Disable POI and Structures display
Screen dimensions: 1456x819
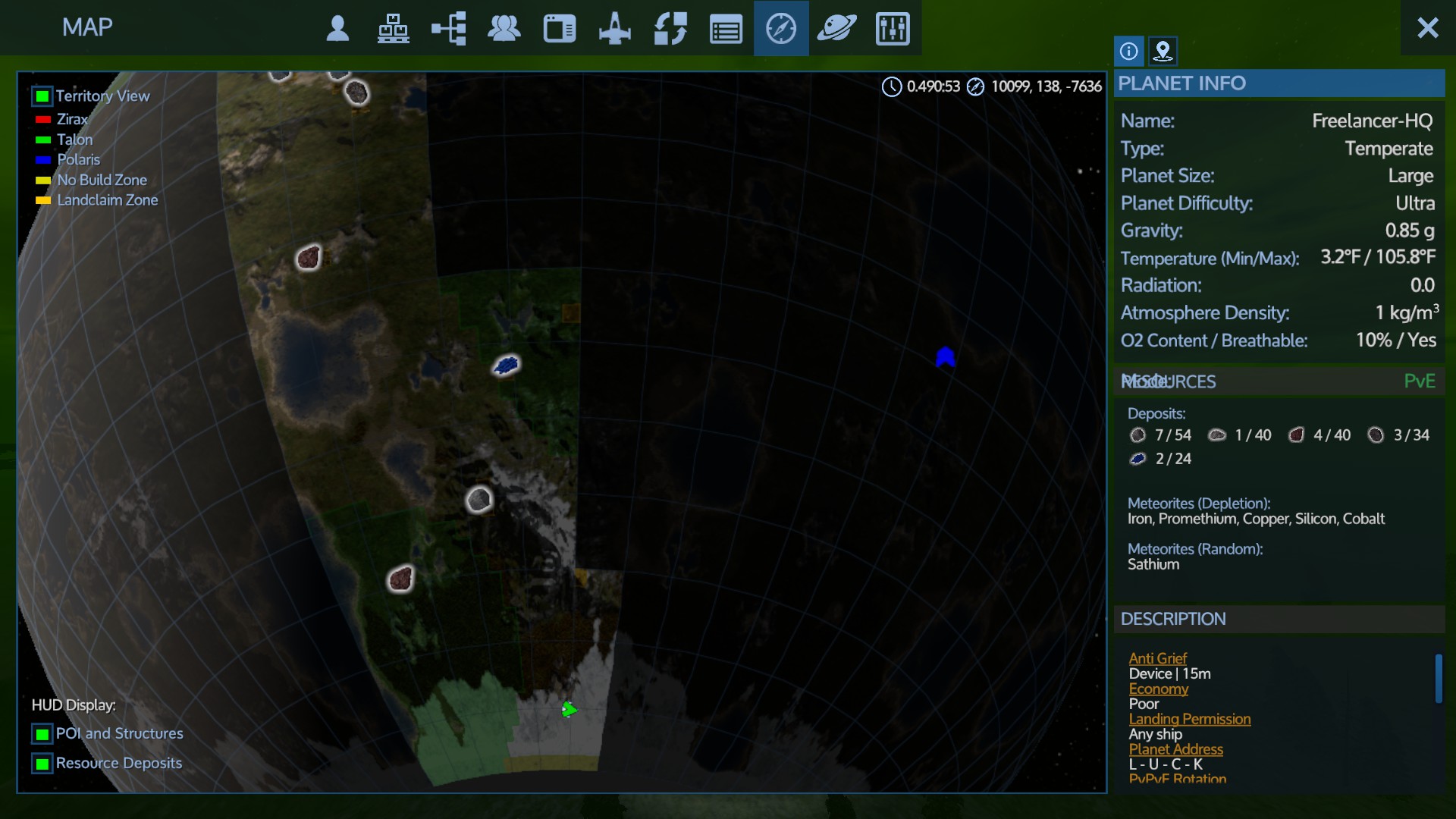coord(42,734)
